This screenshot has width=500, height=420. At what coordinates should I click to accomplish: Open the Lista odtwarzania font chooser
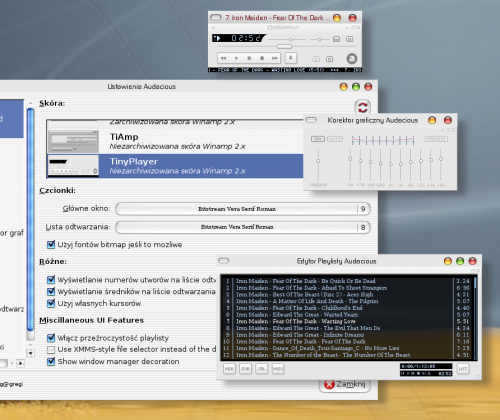(243, 227)
